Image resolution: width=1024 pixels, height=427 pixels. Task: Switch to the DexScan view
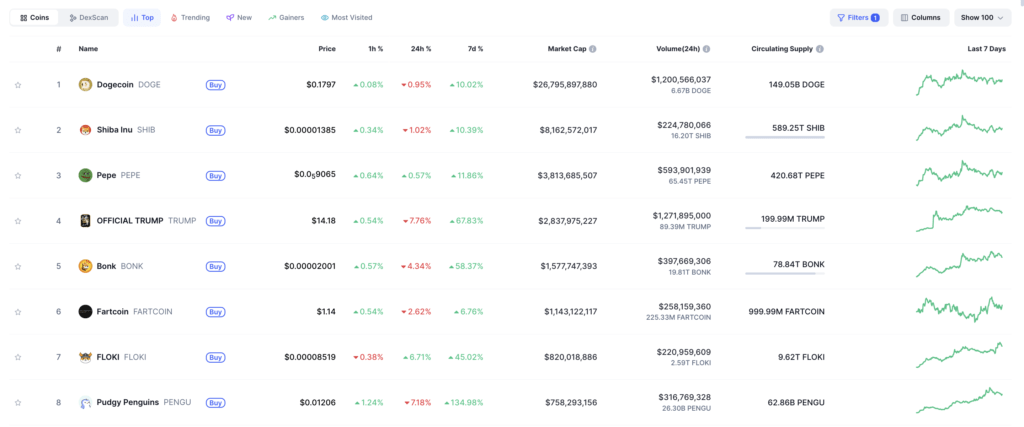pyautogui.click(x=89, y=18)
